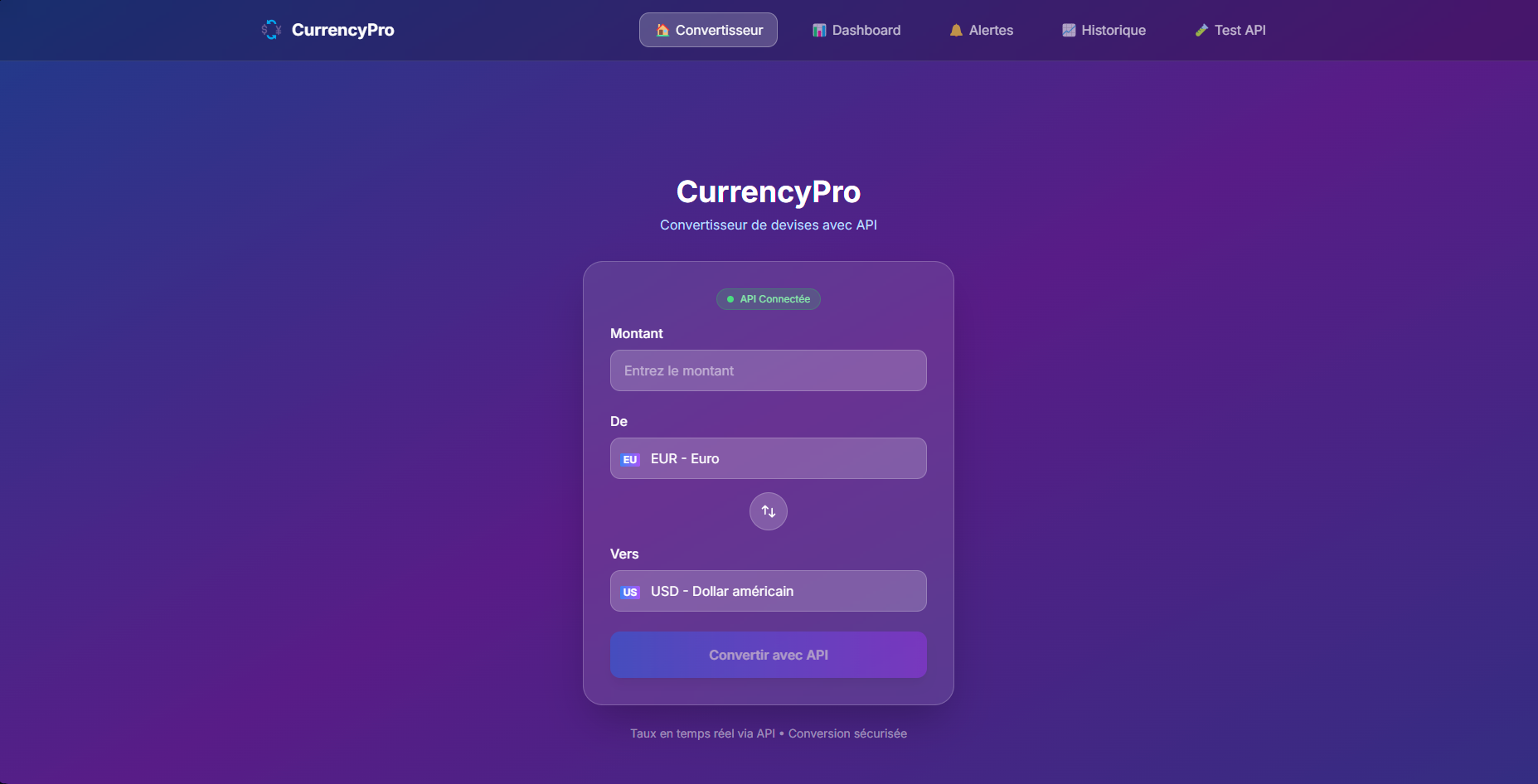The width and height of the screenshot is (1538, 784).
Task: Click the API Connectée status badge
Action: pos(769,299)
